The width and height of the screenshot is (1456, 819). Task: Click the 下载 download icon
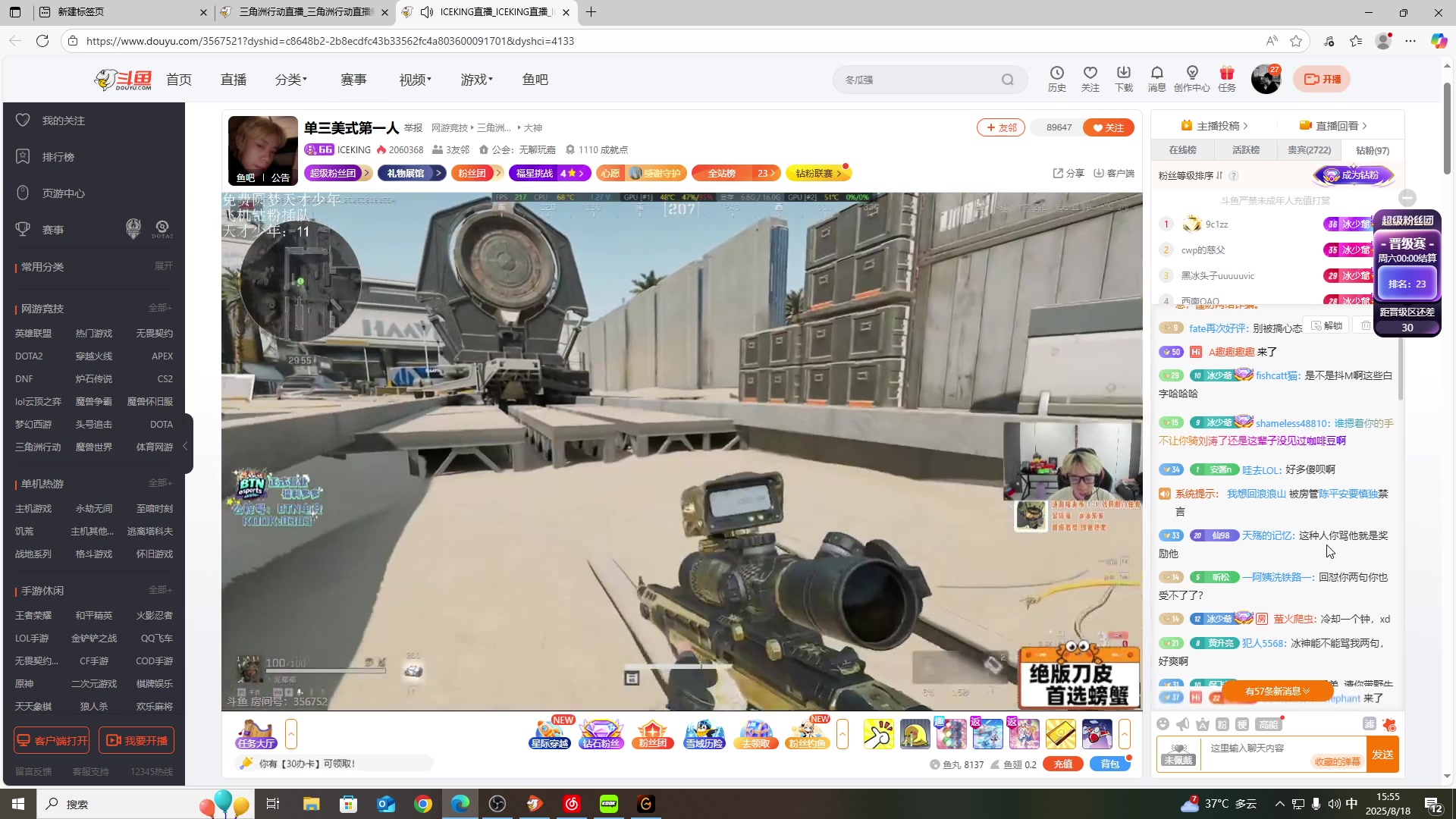[1123, 78]
